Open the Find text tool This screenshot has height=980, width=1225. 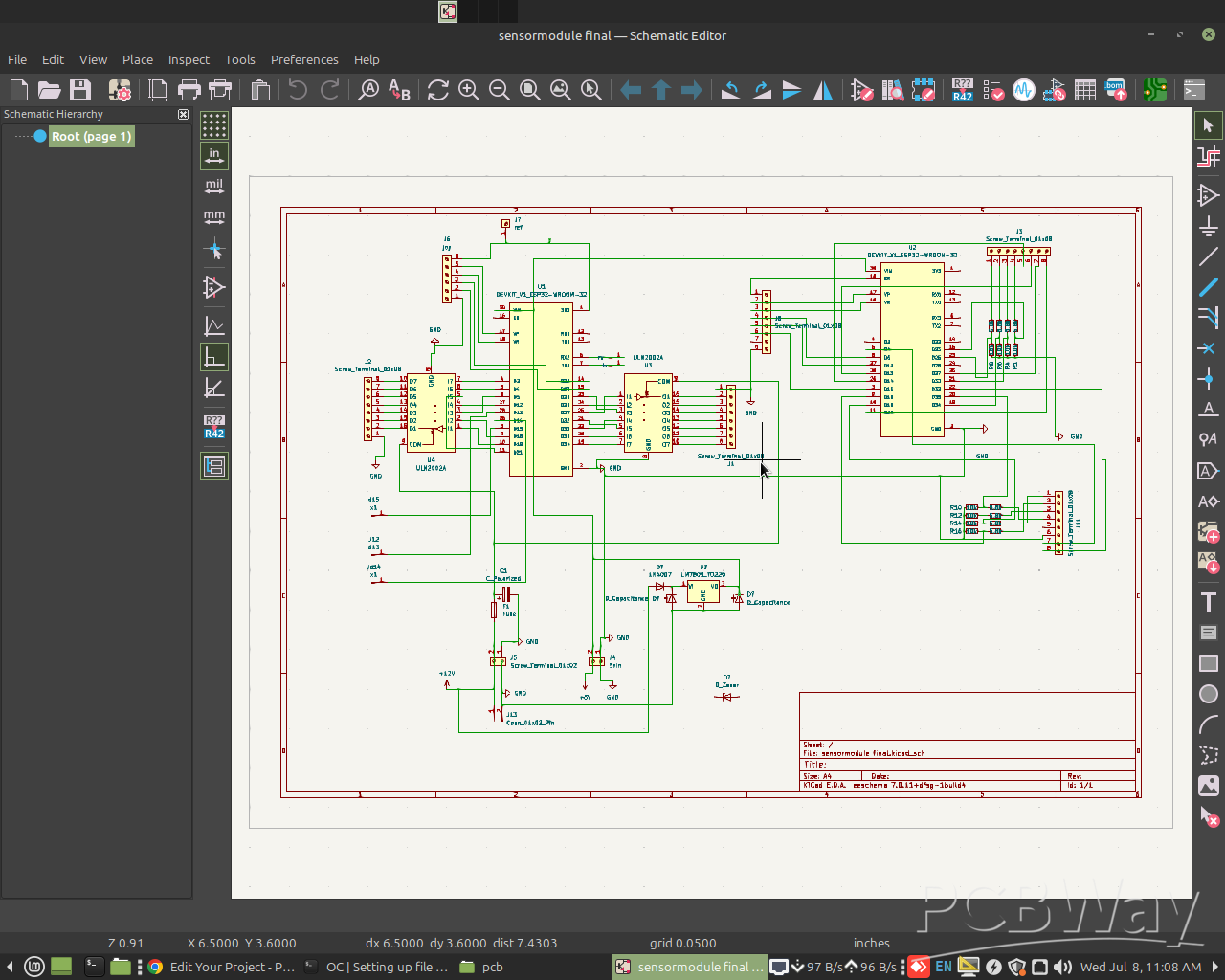click(x=368, y=90)
